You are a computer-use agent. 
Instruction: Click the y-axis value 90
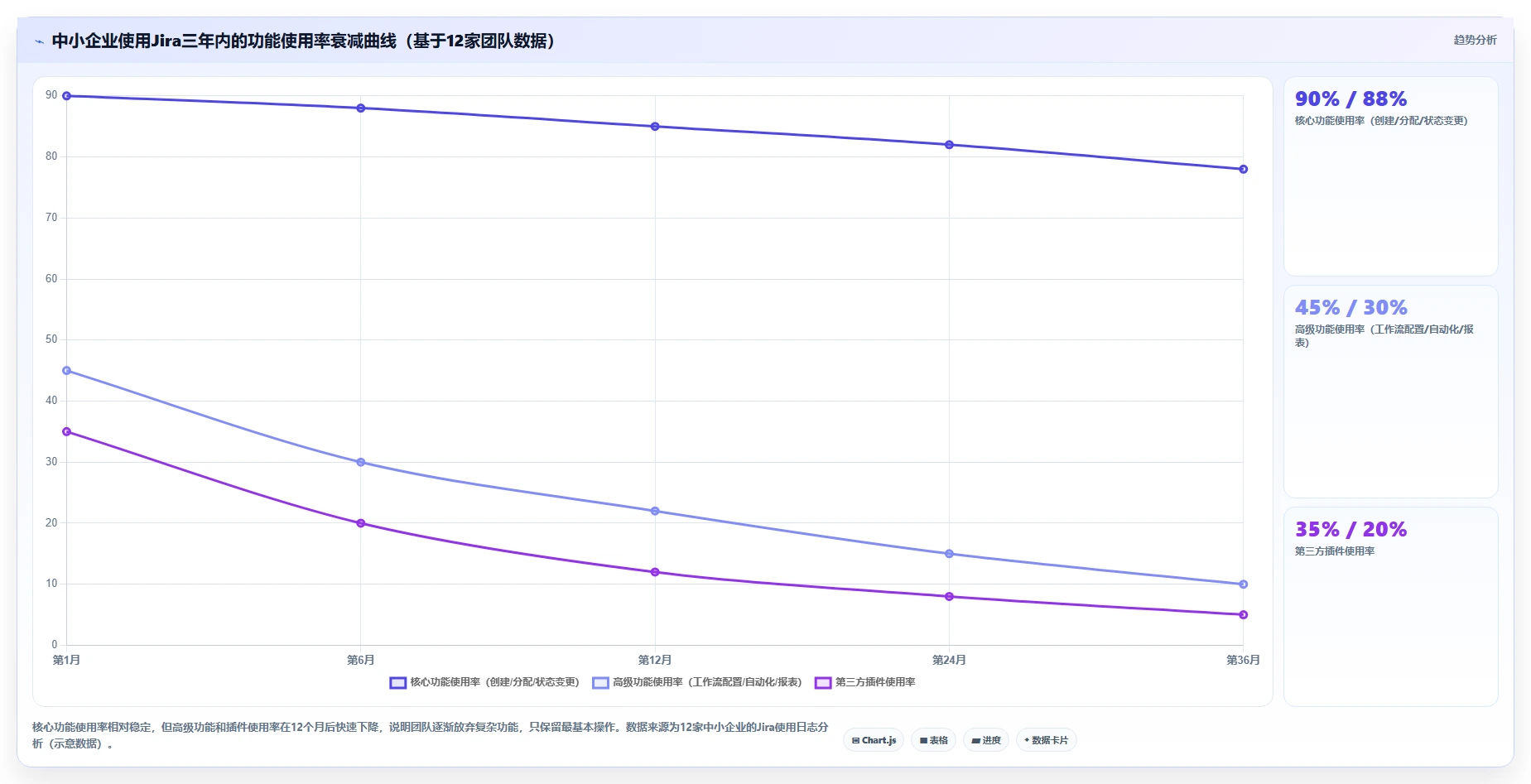tap(51, 95)
